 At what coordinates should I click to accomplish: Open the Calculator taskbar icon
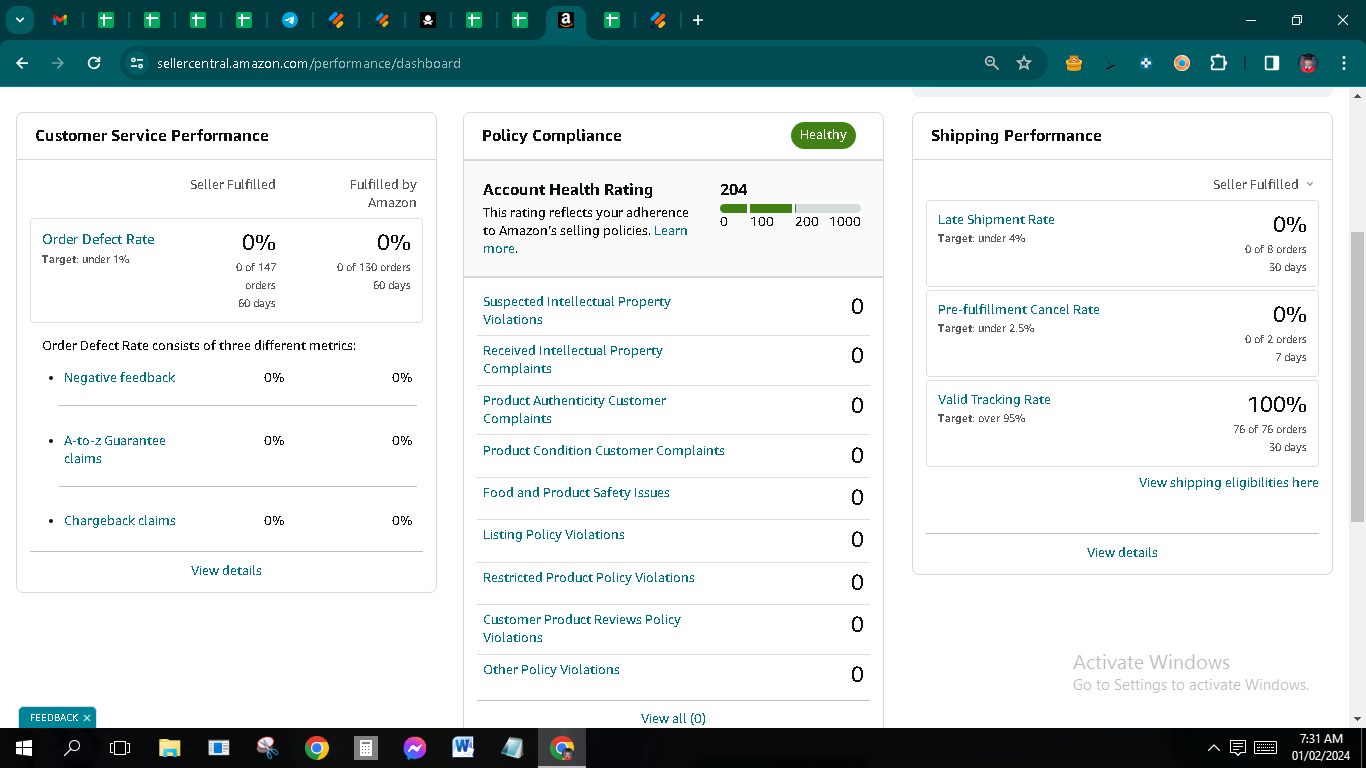(366, 748)
